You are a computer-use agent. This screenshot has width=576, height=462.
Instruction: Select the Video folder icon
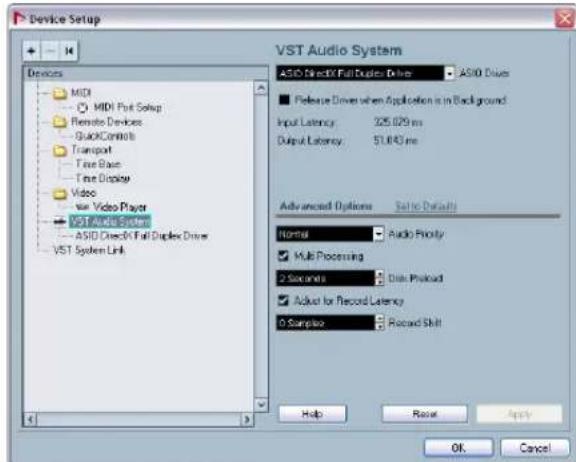(x=60, y=193)
